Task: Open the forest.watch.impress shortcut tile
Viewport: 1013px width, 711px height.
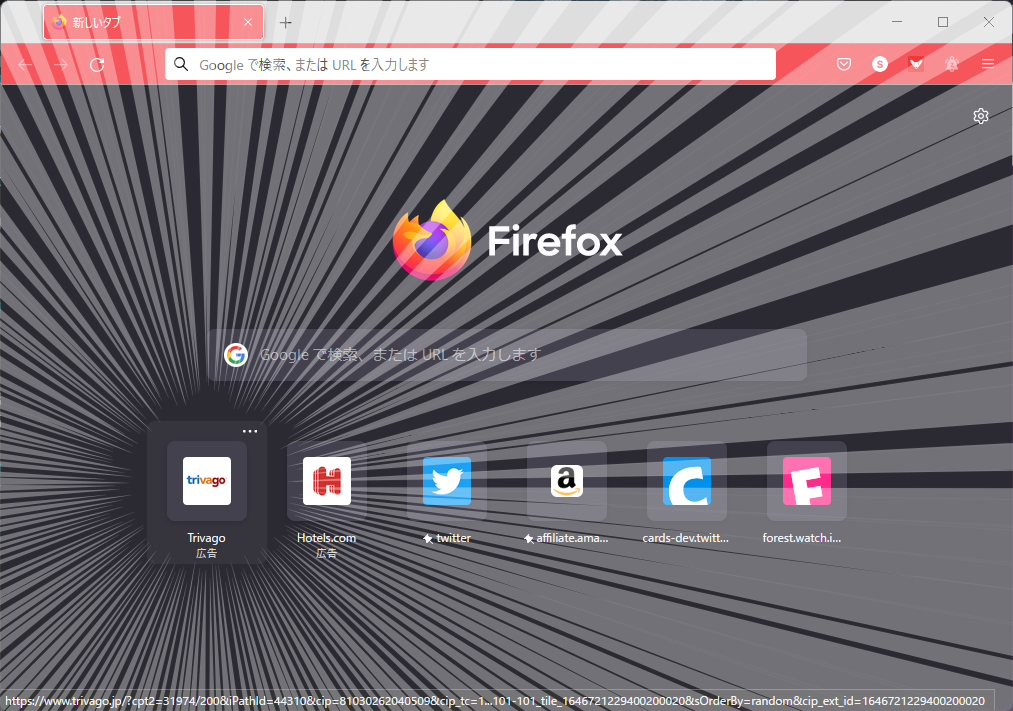Action: pos(806,481)
